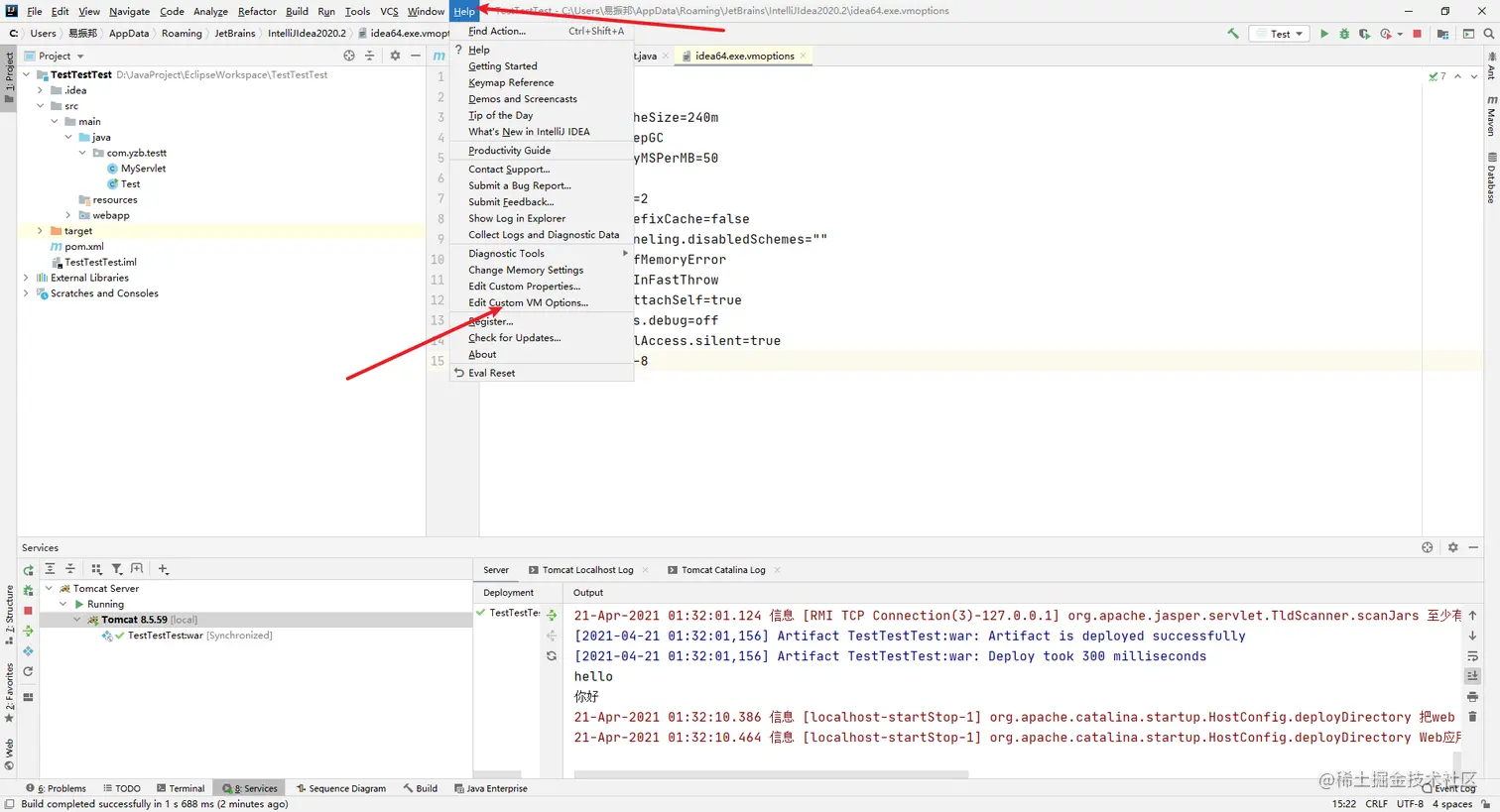Expand the webapp folder node
This screenshot has width=1500, height=812.
(68, 215)
